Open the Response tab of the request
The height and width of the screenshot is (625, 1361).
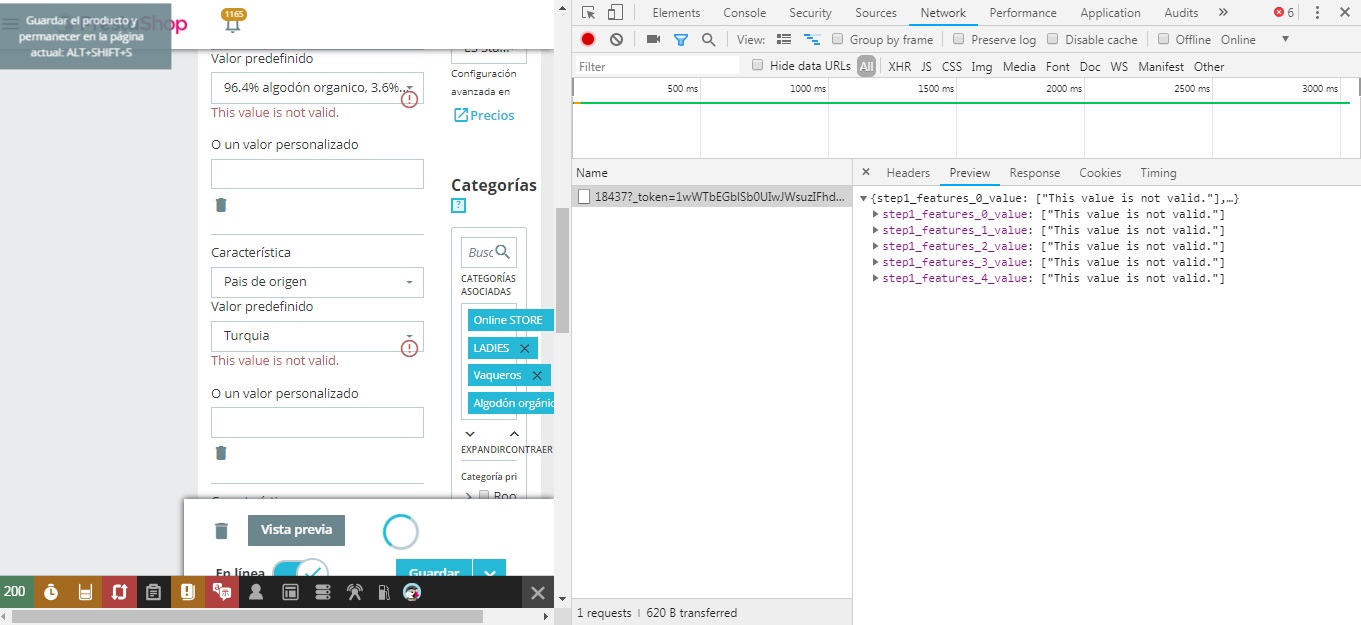[1034, 173]
